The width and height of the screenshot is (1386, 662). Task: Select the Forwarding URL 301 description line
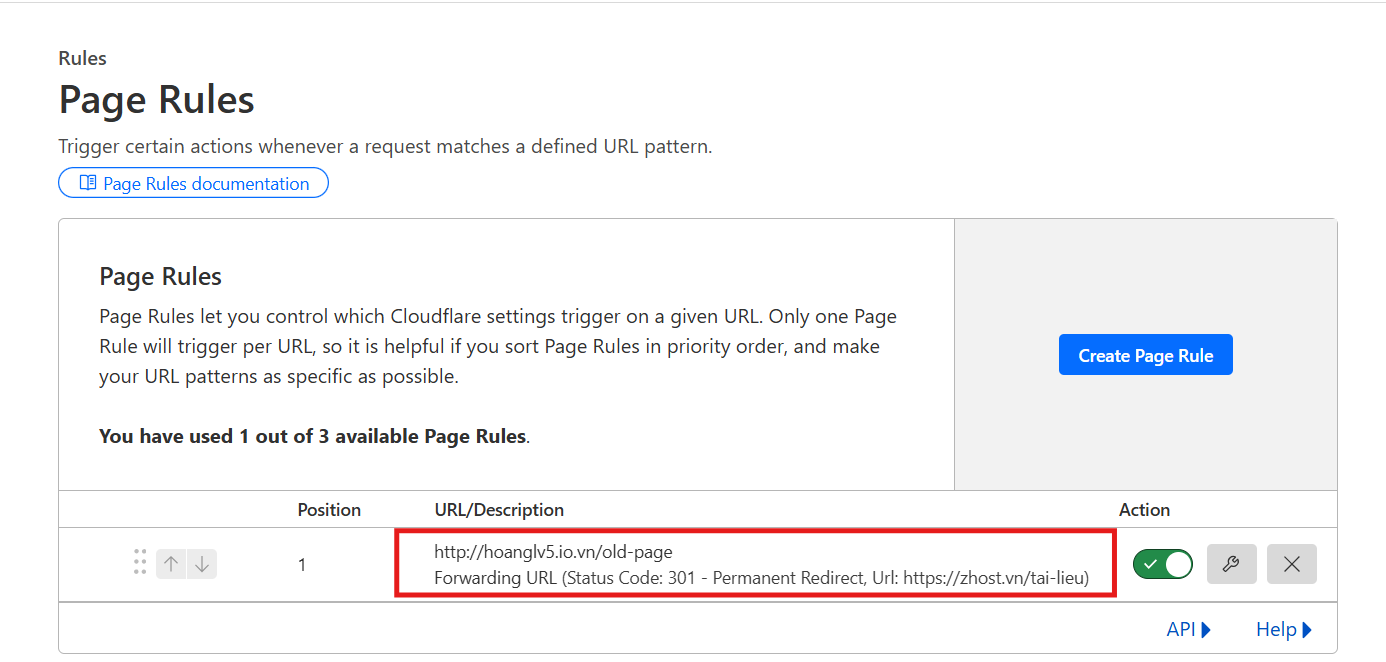(x=761, y=578)
